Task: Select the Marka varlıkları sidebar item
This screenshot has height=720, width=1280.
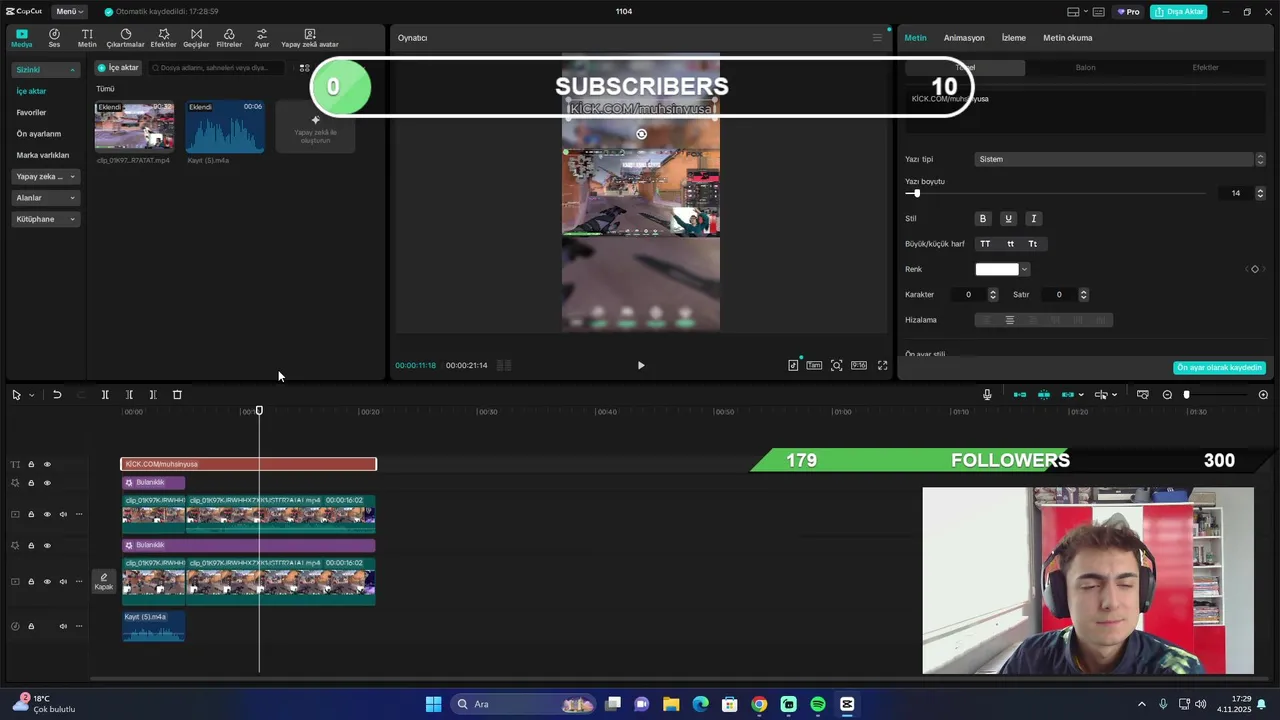Action: click(x=43, y=155)
